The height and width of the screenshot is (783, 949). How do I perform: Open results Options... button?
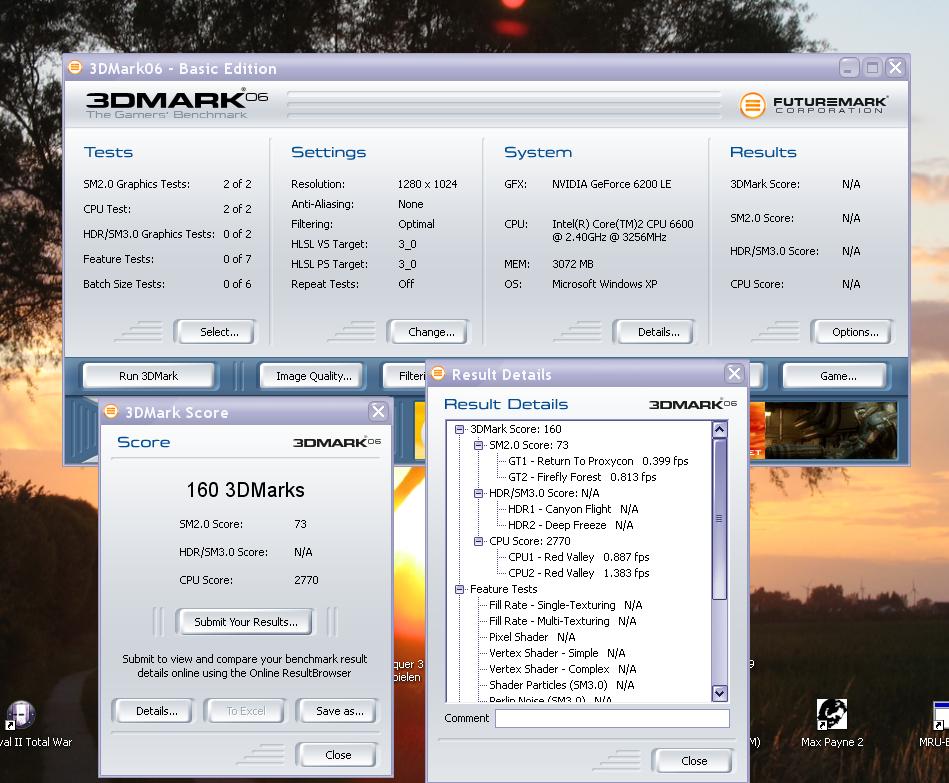click(x=852, y=332)
